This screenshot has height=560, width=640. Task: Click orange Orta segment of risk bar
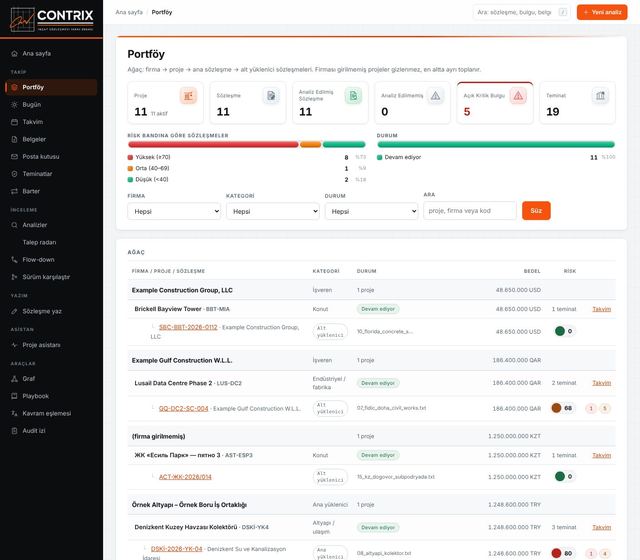click(x=311, y=144)
